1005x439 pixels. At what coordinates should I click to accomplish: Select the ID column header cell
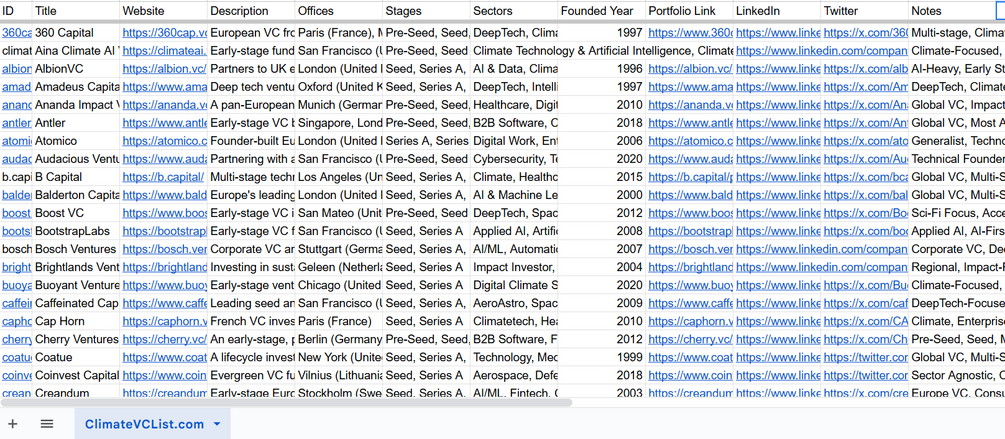click(16, 11)
